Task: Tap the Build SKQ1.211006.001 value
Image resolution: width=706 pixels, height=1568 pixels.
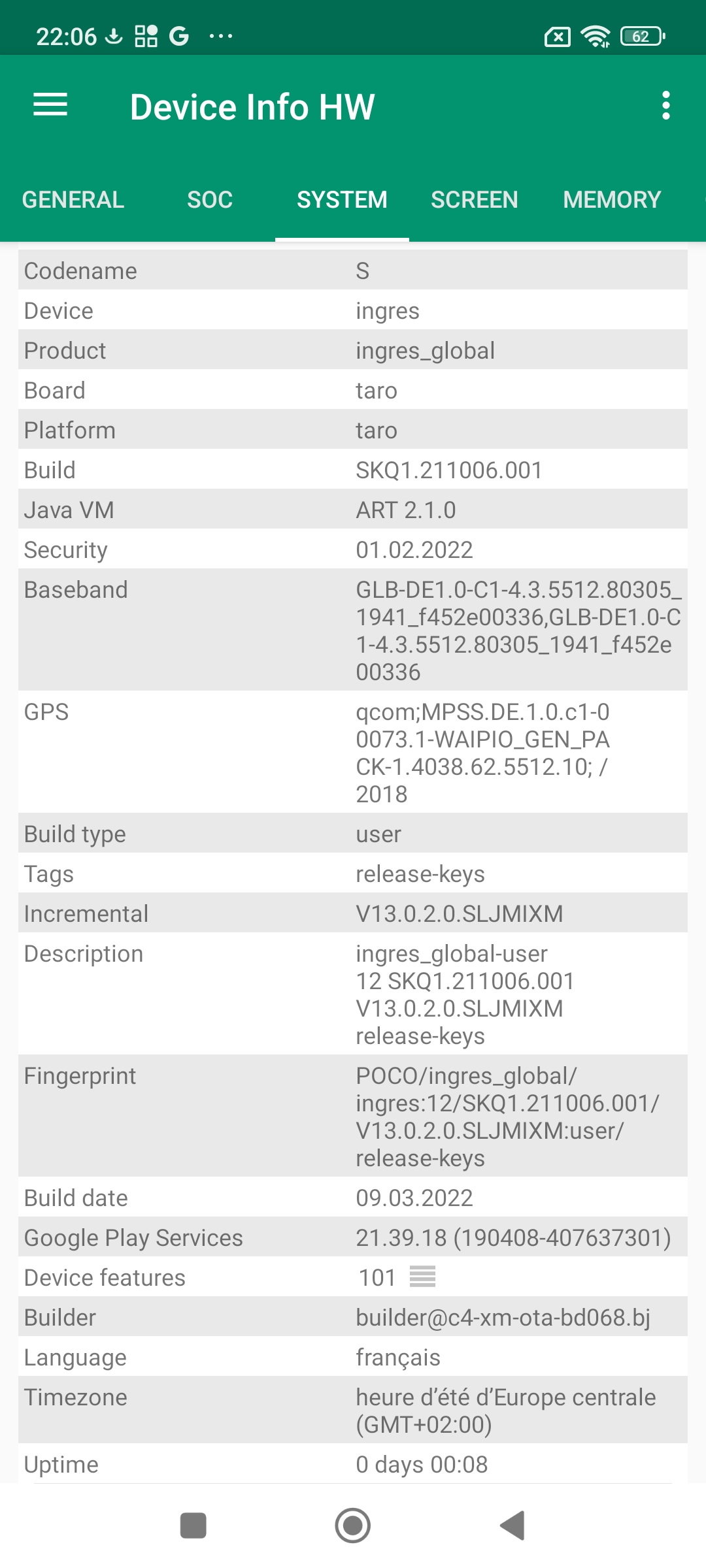Action: [x=449, y=470]
